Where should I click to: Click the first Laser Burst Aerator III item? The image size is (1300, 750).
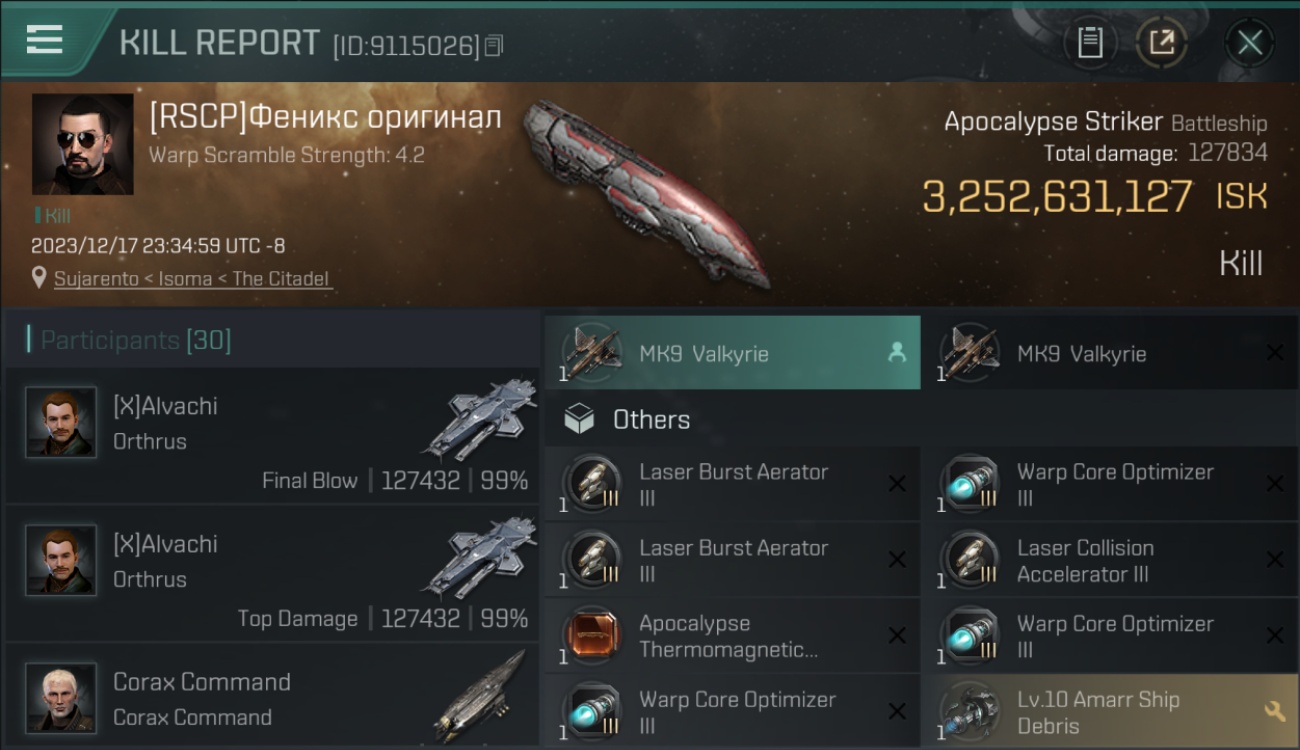(x=732, y=484)
